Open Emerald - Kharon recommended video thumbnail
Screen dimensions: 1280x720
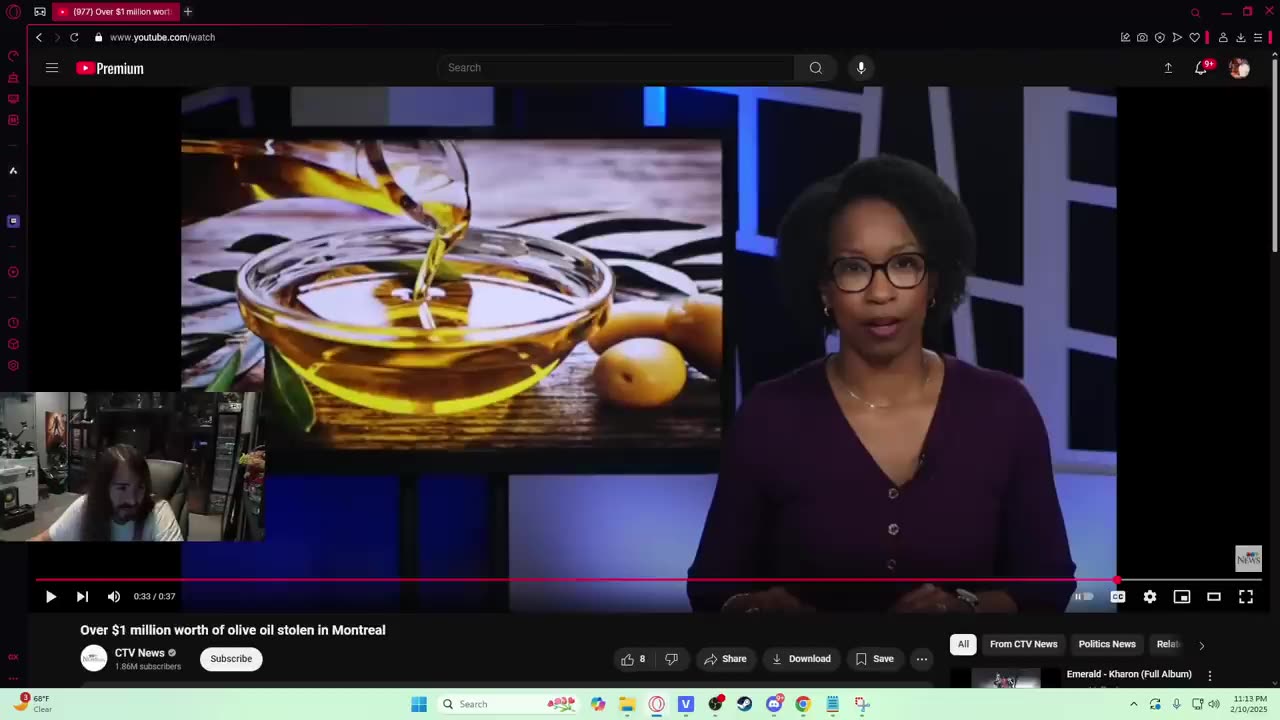click(x=1005, y=679)
